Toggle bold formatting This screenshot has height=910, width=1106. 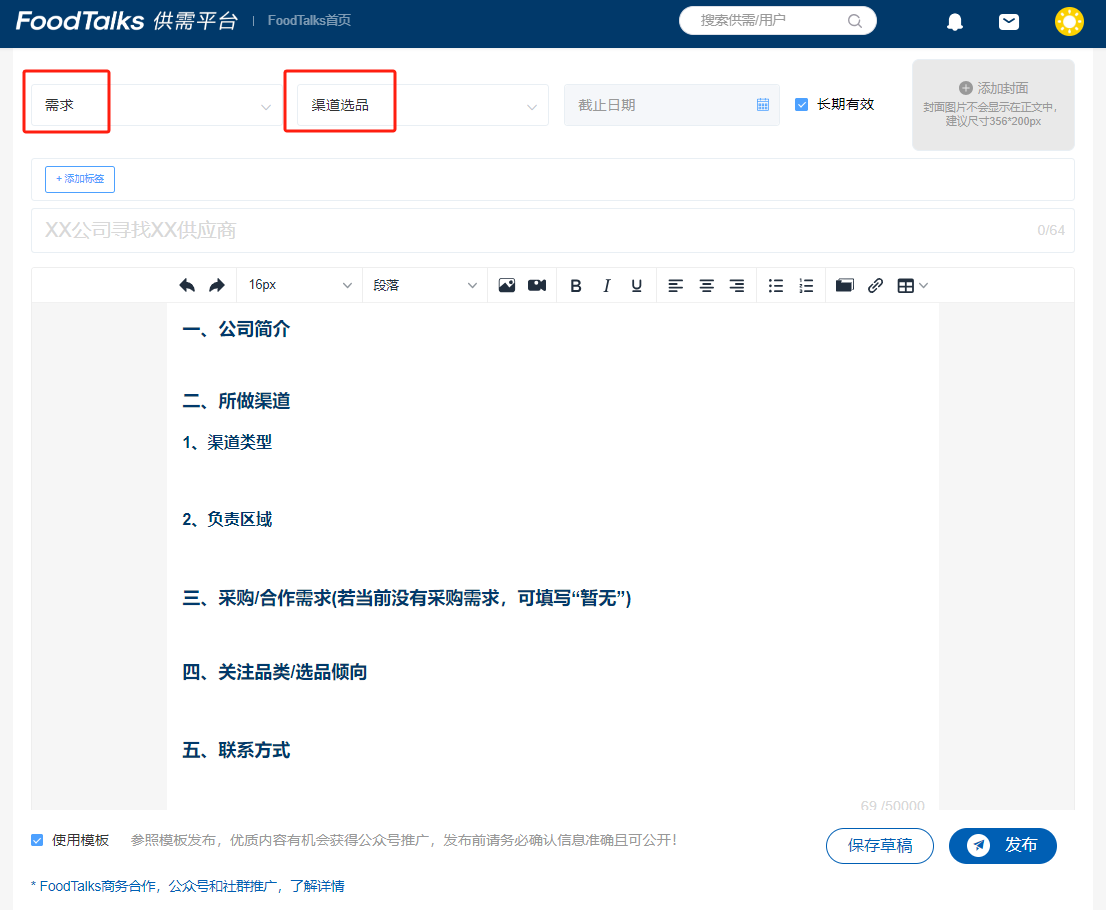click(x=576, y=285)
